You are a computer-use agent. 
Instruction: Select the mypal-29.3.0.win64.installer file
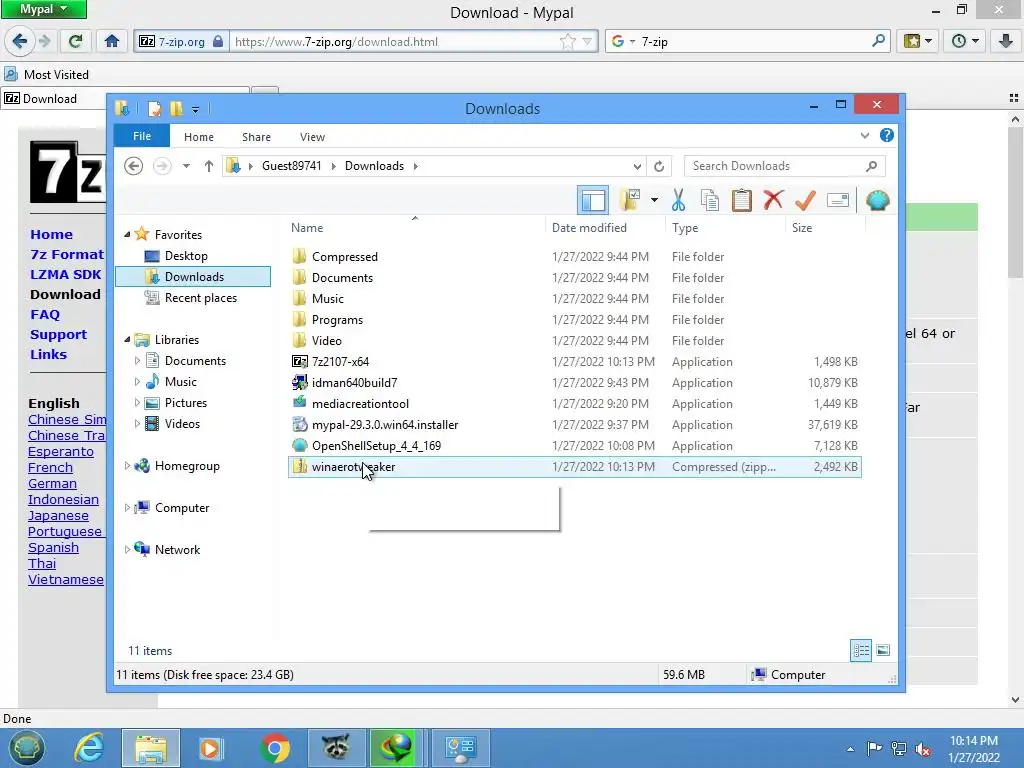tap(385, 424)
